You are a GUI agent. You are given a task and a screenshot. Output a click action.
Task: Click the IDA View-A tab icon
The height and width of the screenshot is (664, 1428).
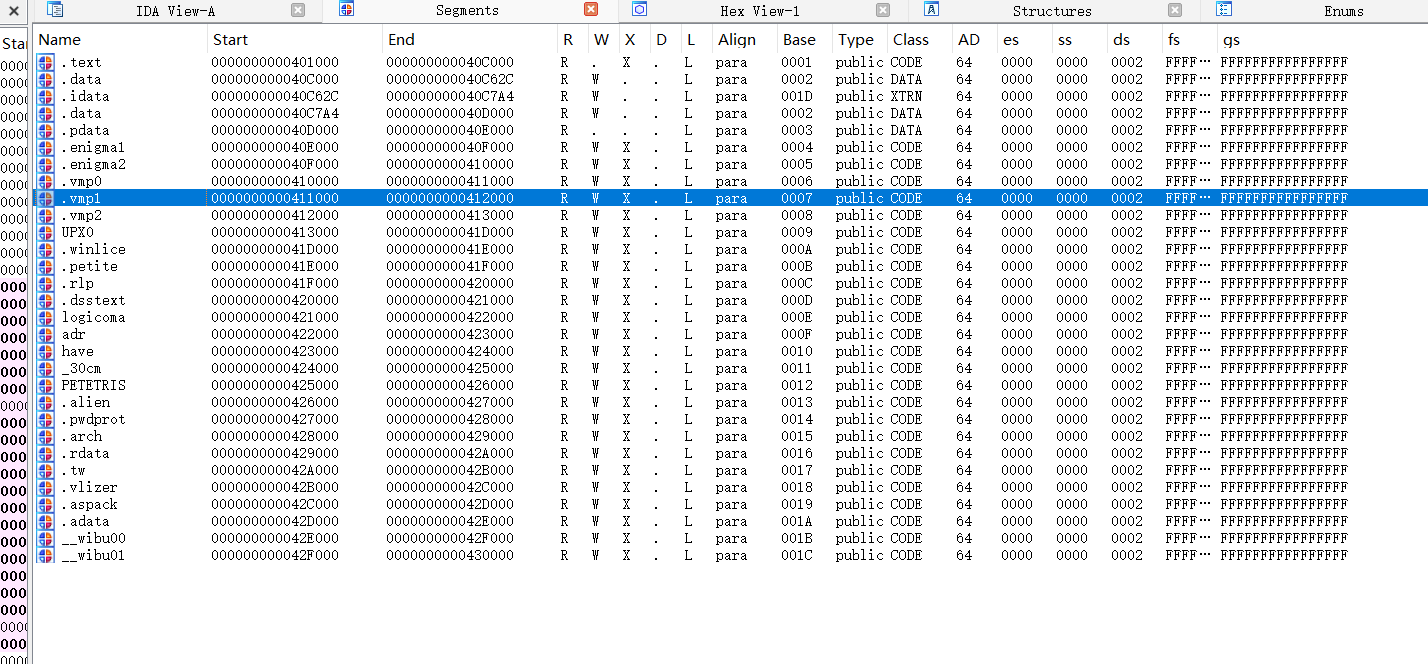[55, 10]
